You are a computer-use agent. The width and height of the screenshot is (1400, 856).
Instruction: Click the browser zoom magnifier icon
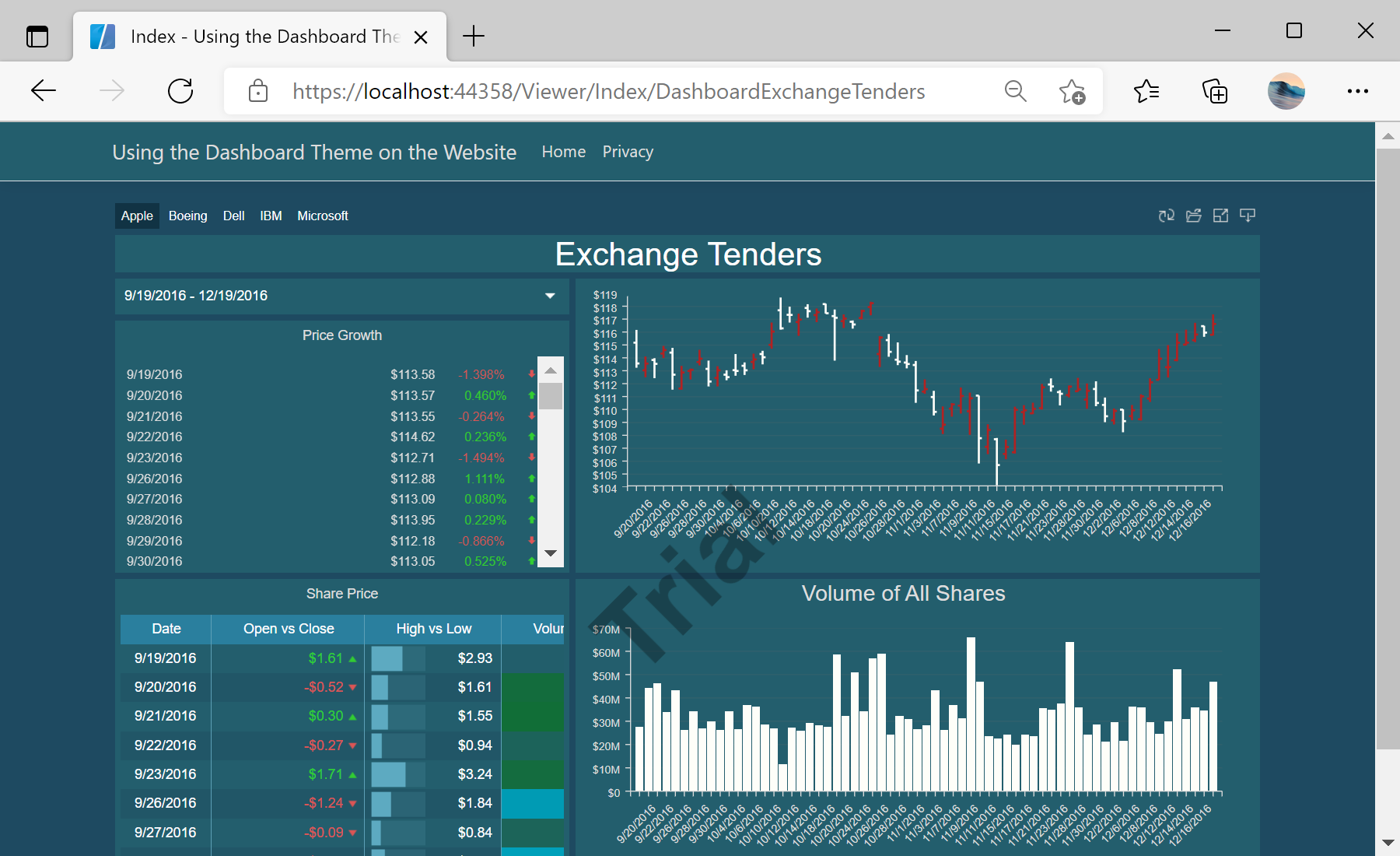coord(1015,91)
